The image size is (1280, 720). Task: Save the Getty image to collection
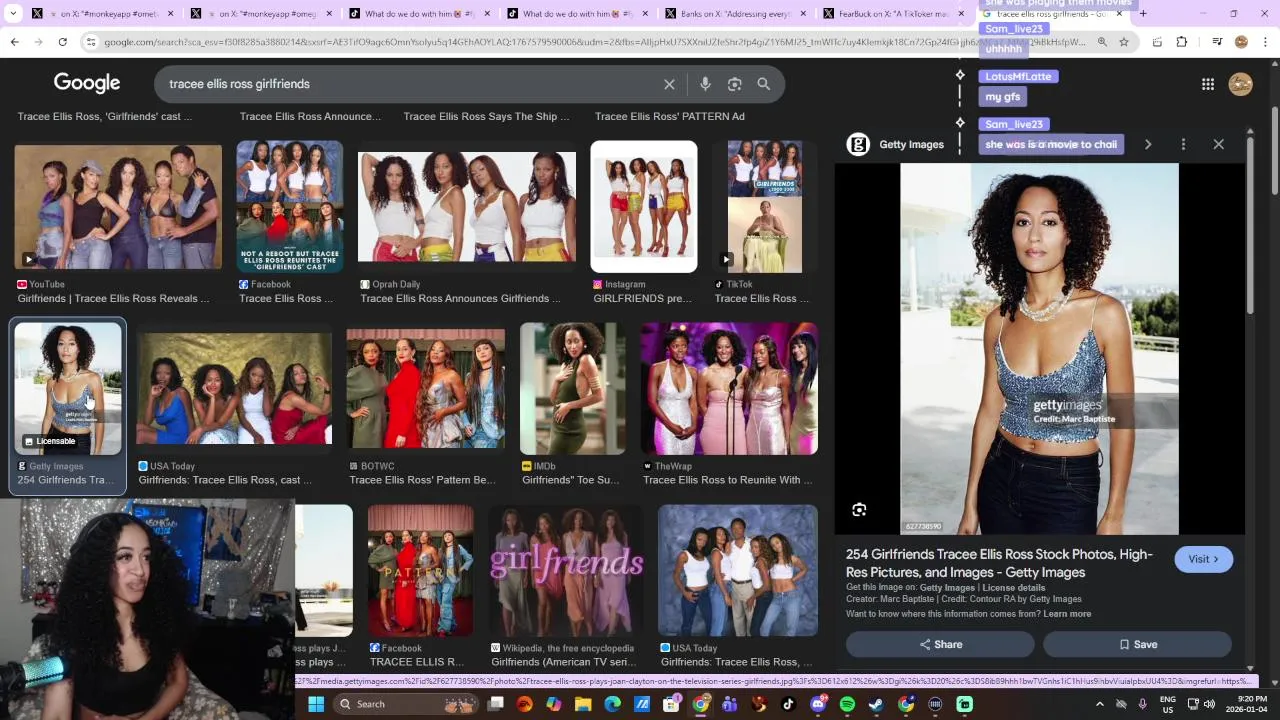[1138, 645]
